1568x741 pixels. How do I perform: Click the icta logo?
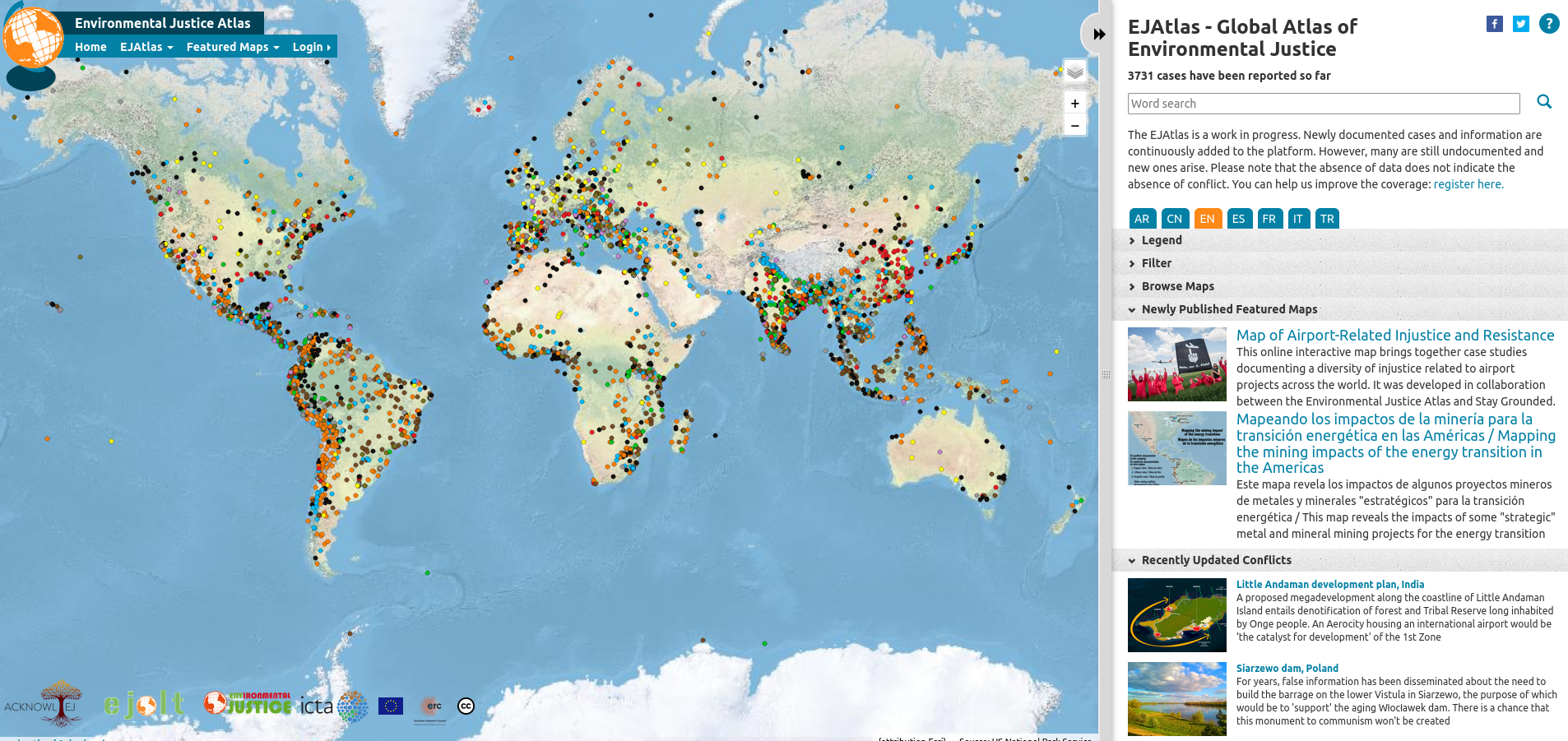333,706
